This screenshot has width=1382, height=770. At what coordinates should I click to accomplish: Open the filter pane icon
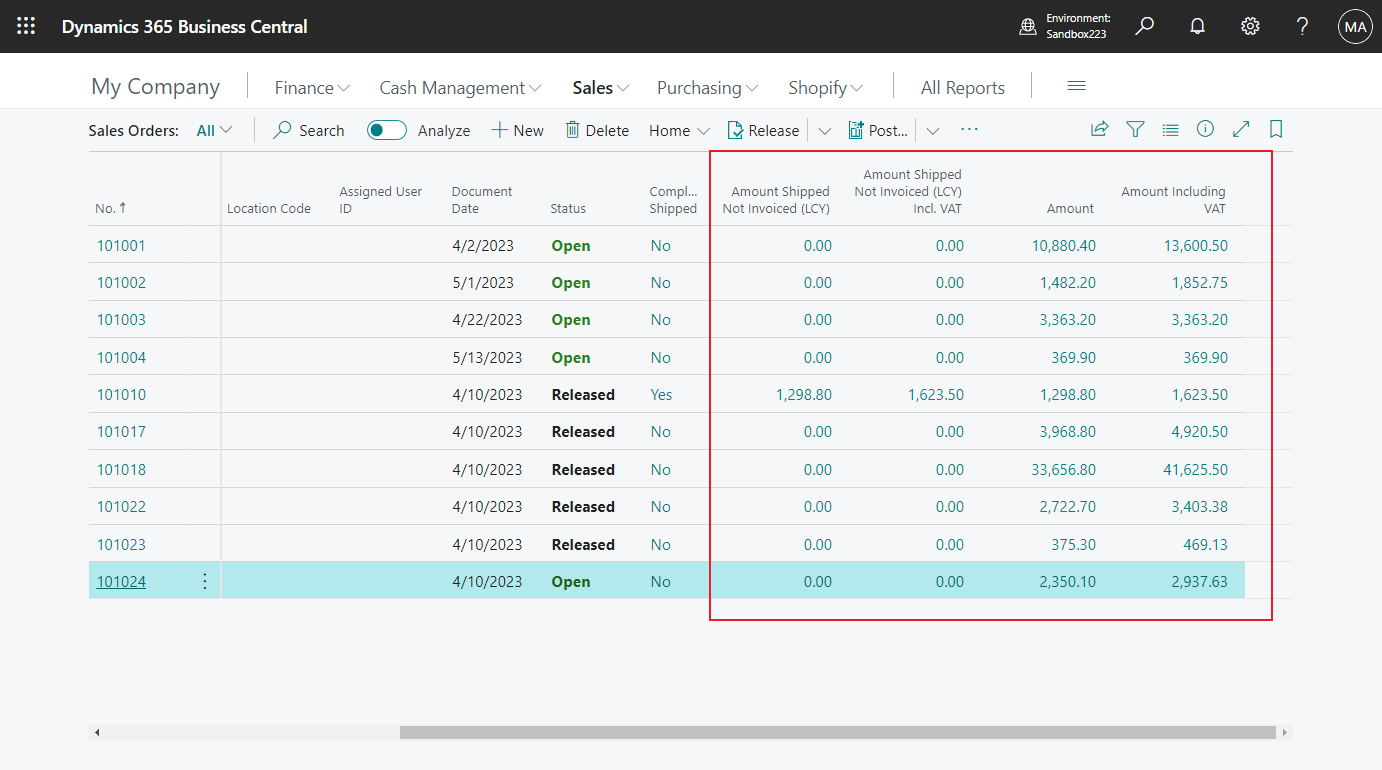tap(1135, 129)
